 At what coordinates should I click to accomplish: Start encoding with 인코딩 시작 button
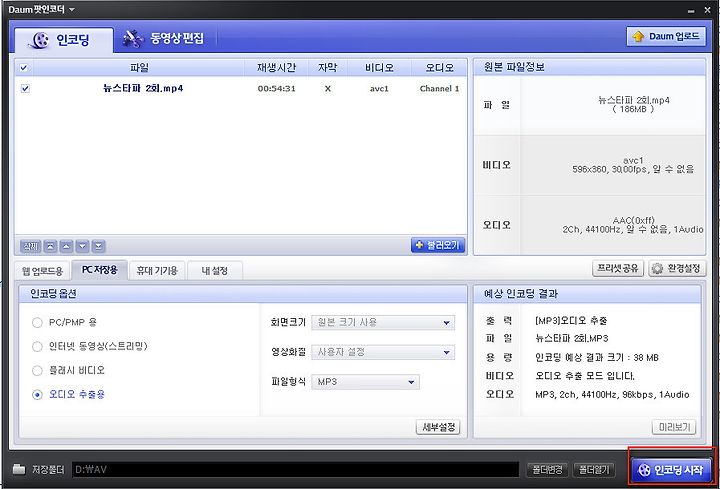point(672,470)
